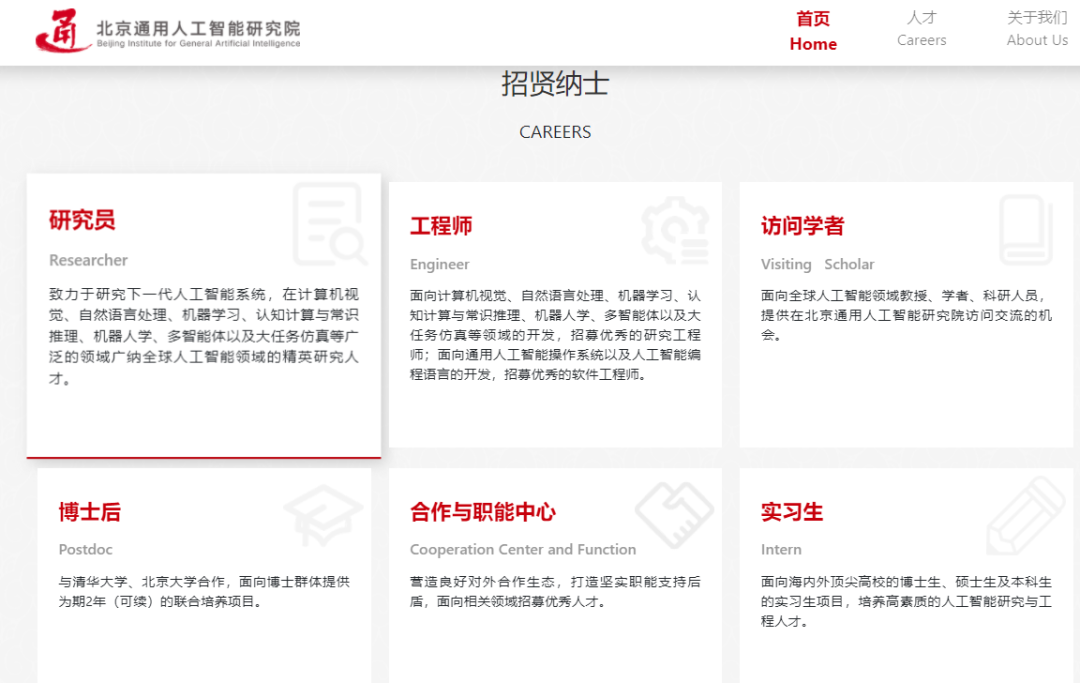Open the 关于我们 About Us menu
This screenshot has width=1080, height=683.
pyautogui.click(x=1037, y=29)
